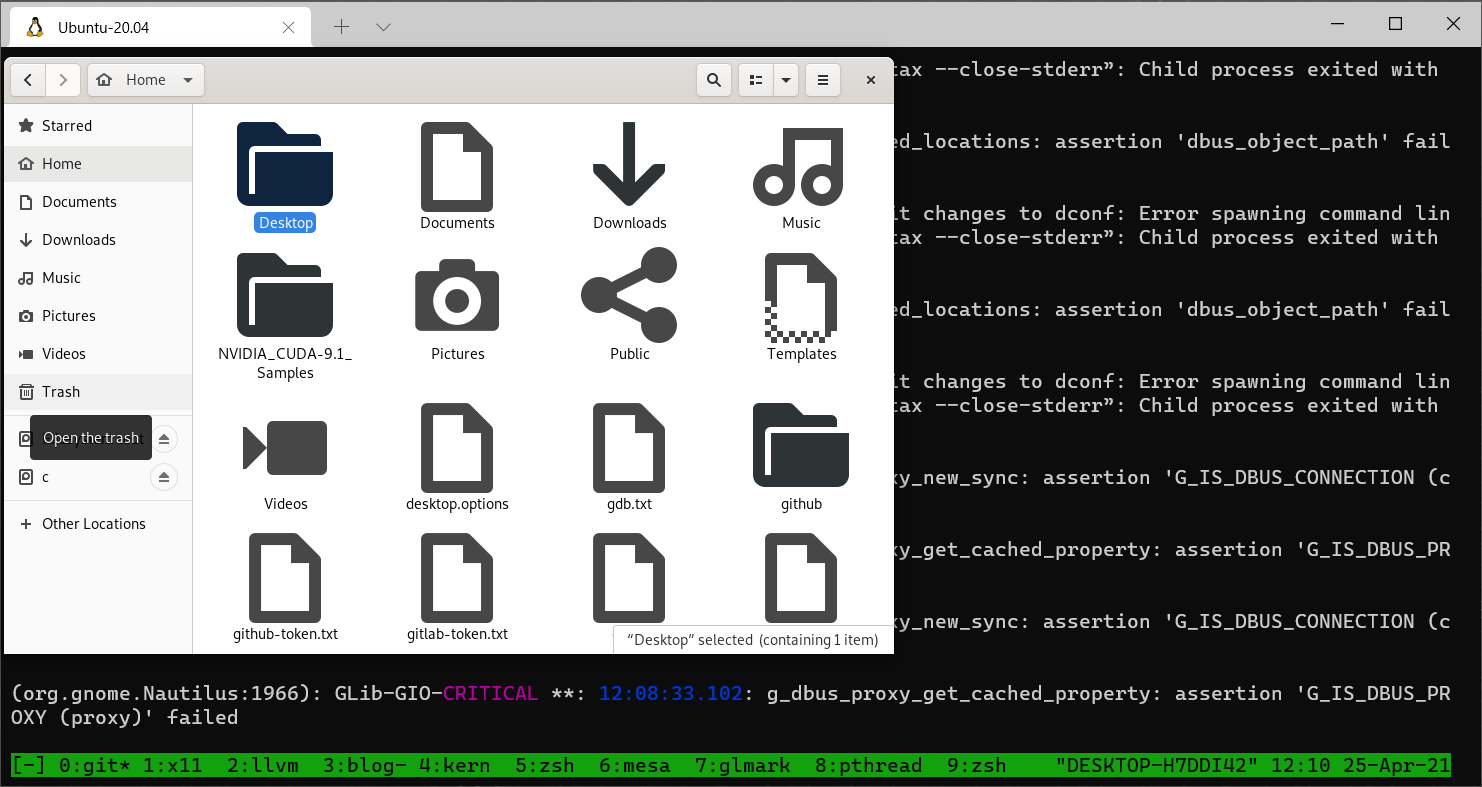
Task: Select the Desktop folder icon
Action: coord(285,164)
